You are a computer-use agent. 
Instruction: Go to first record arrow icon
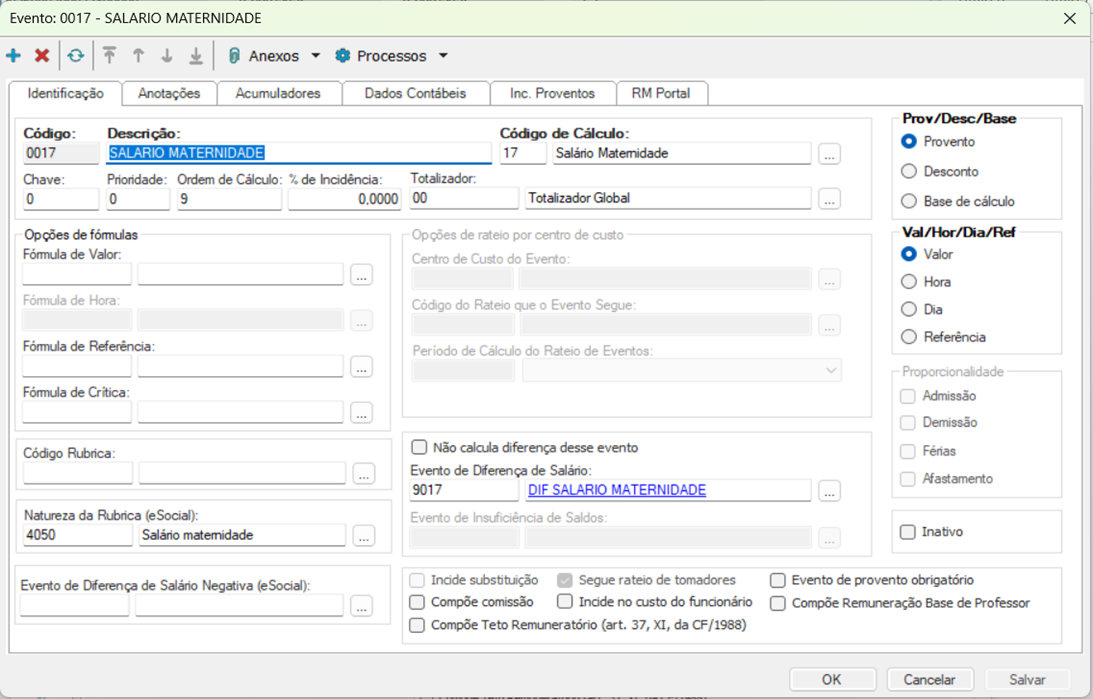coord(110,56)
